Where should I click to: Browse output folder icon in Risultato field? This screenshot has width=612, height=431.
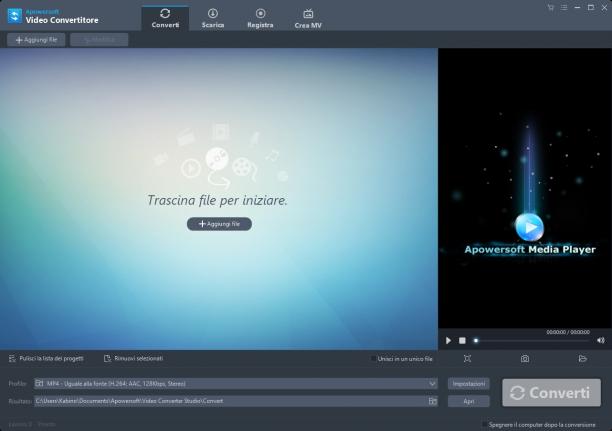tap(432, 401)
